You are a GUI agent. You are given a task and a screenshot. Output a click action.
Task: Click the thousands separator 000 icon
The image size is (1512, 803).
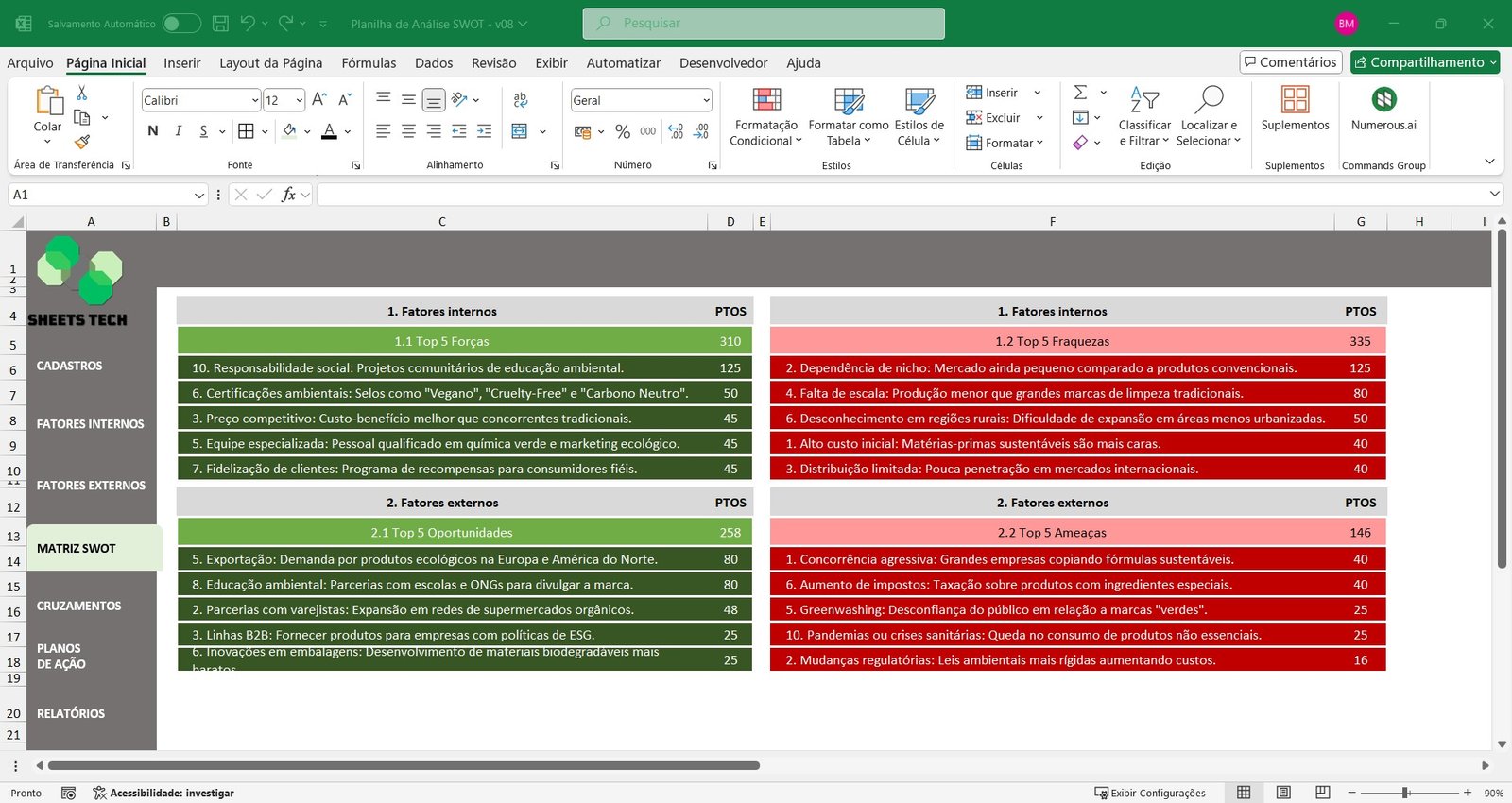coord(648,131)
